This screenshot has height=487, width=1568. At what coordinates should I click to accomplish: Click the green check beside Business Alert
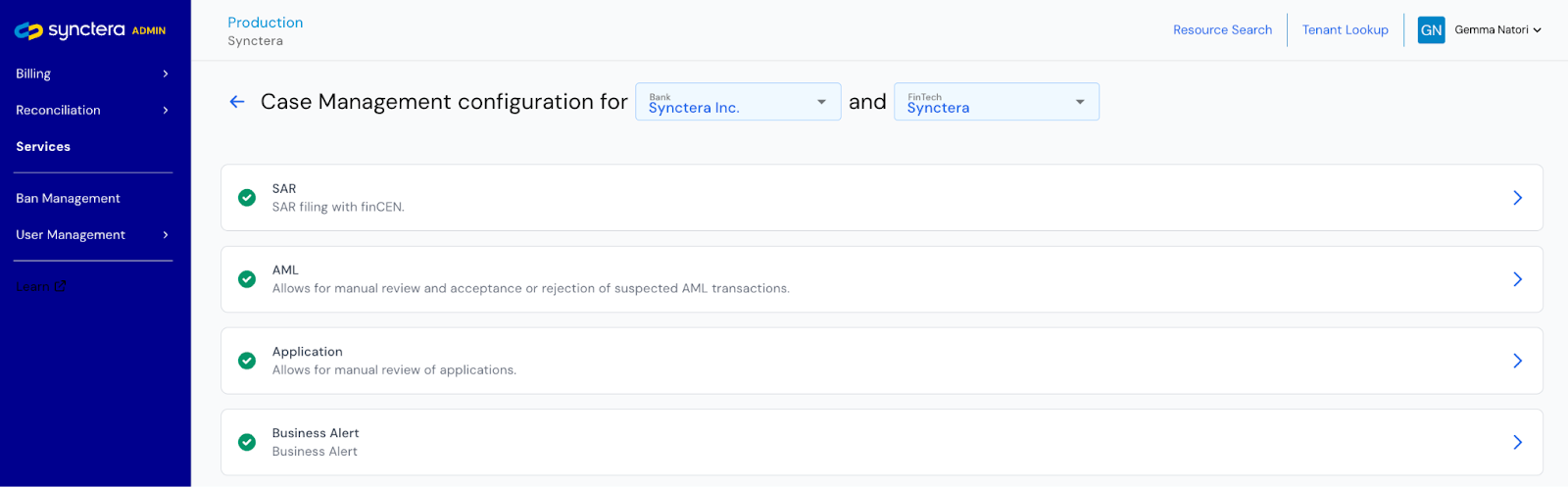pos(247,442)
